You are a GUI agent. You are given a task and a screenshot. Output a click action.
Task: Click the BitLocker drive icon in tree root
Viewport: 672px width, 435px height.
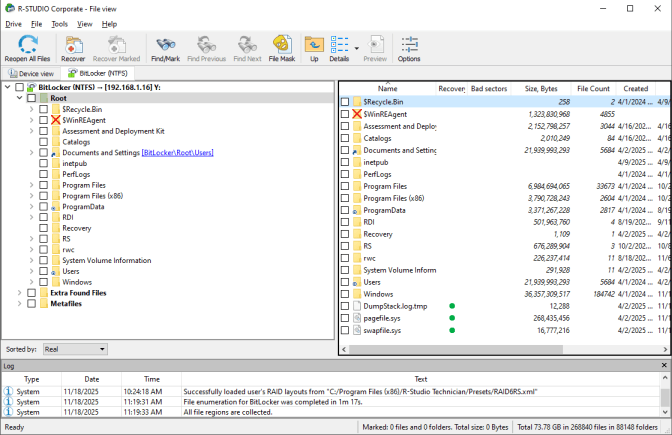tap(31, 87)
